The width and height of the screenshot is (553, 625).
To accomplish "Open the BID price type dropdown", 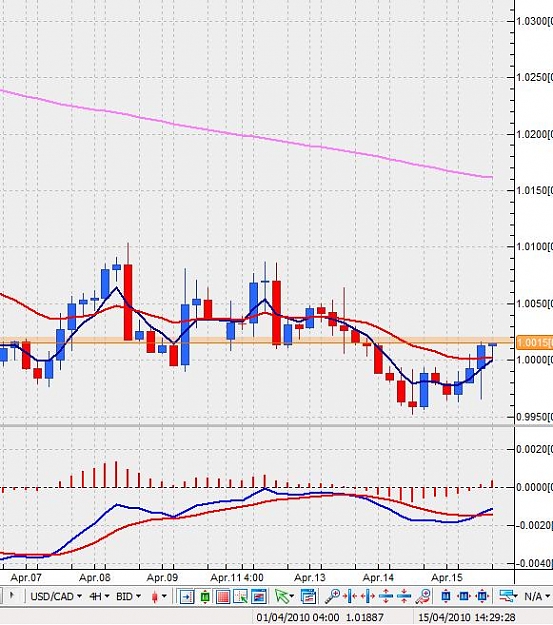I will click(x=128, y=597).
